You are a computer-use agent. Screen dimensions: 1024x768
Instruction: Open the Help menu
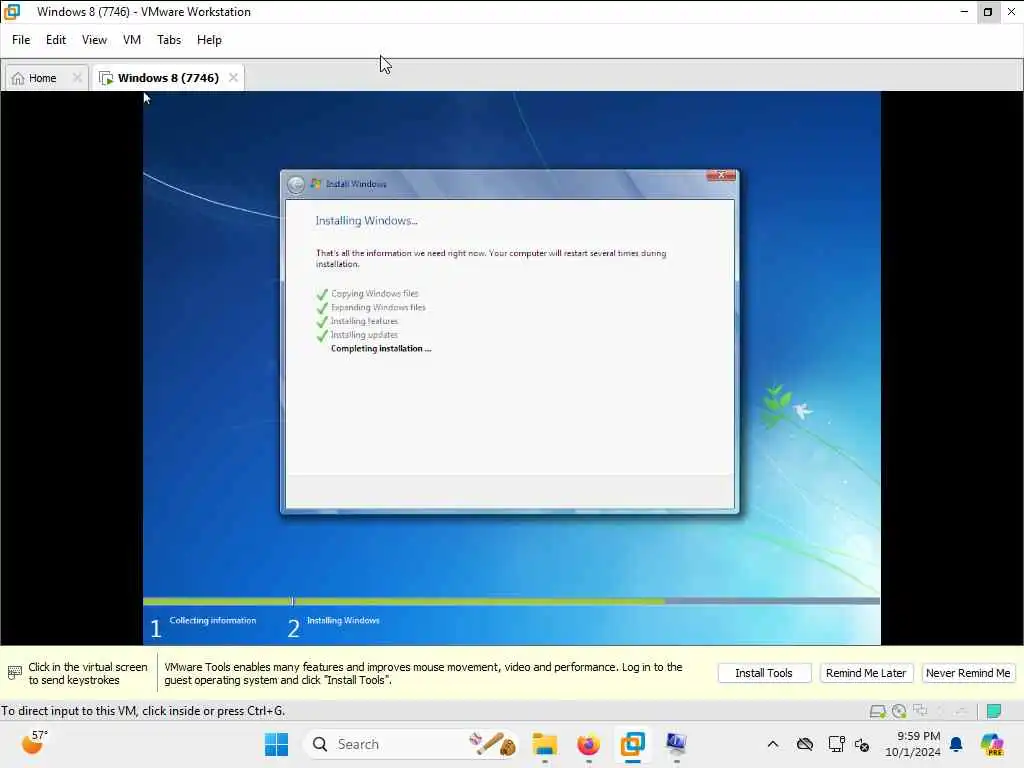[x=209, y=40]
